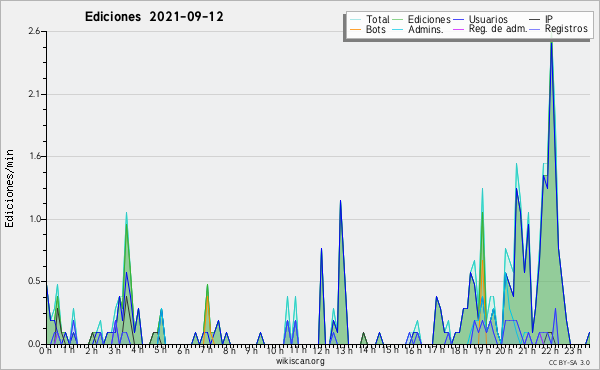Click the chart title 'Ediciones 2021-09-12'

pos(154,17)
